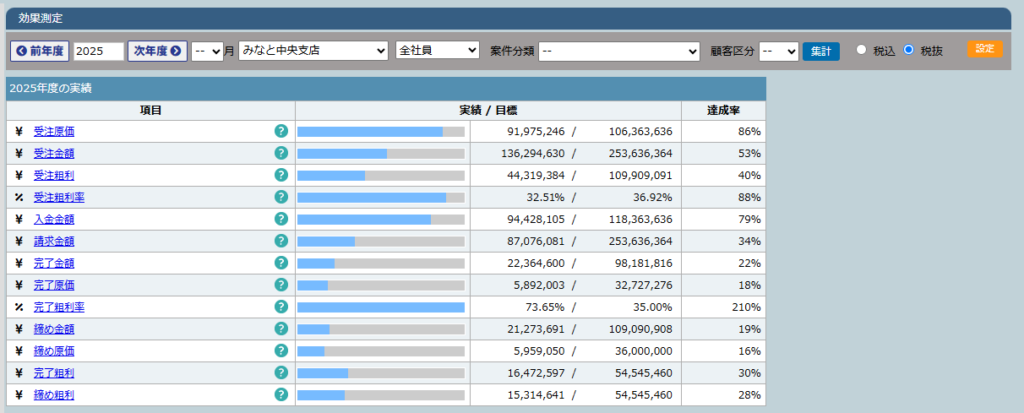The height and width of the screenshot is (413, 1024).
Task: Expand the 全社員 employee dropdown
Action: coord(437,51)
